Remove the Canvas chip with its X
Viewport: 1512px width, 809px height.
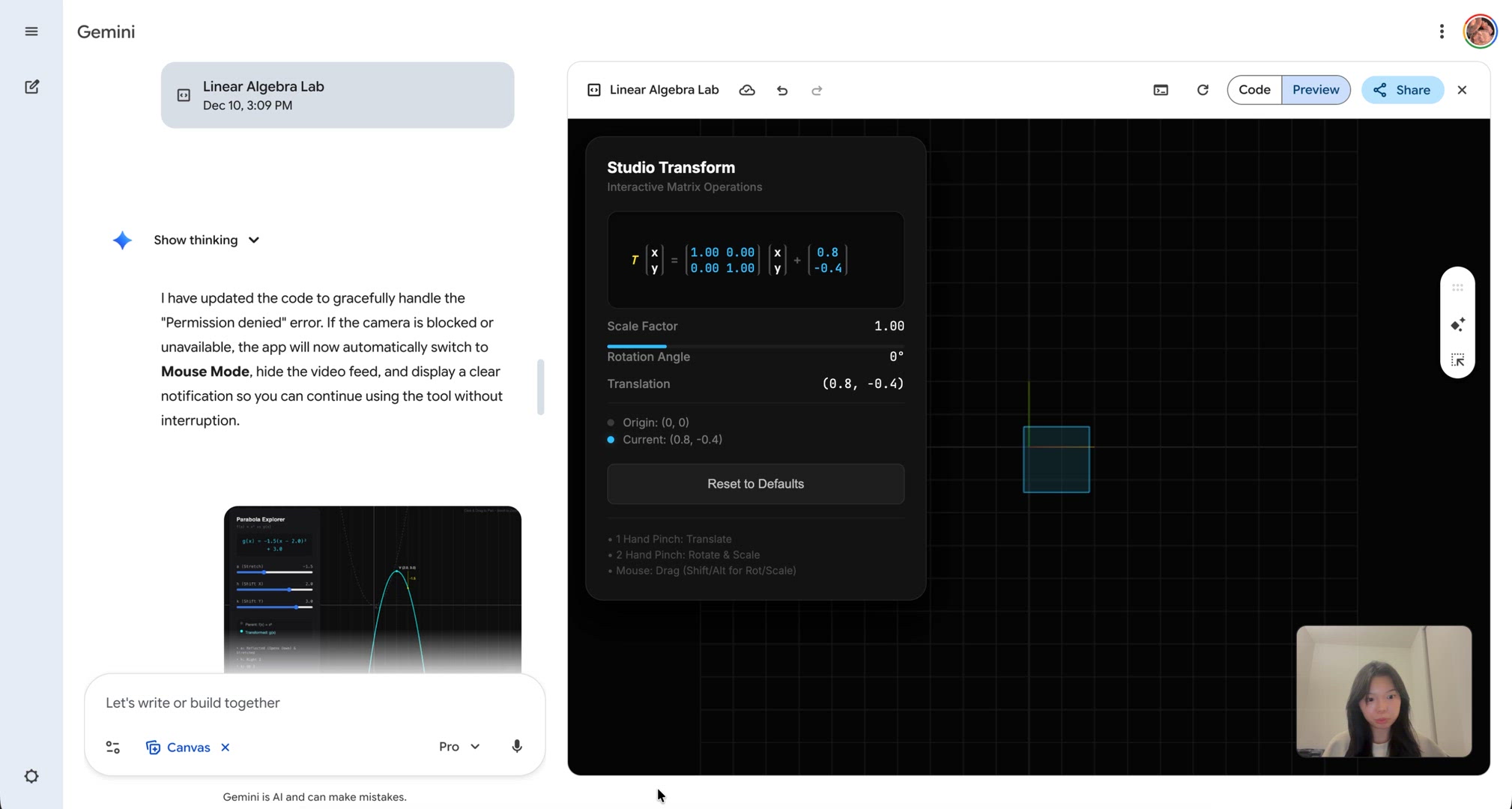pyautogui.click(x=226, y=747)
